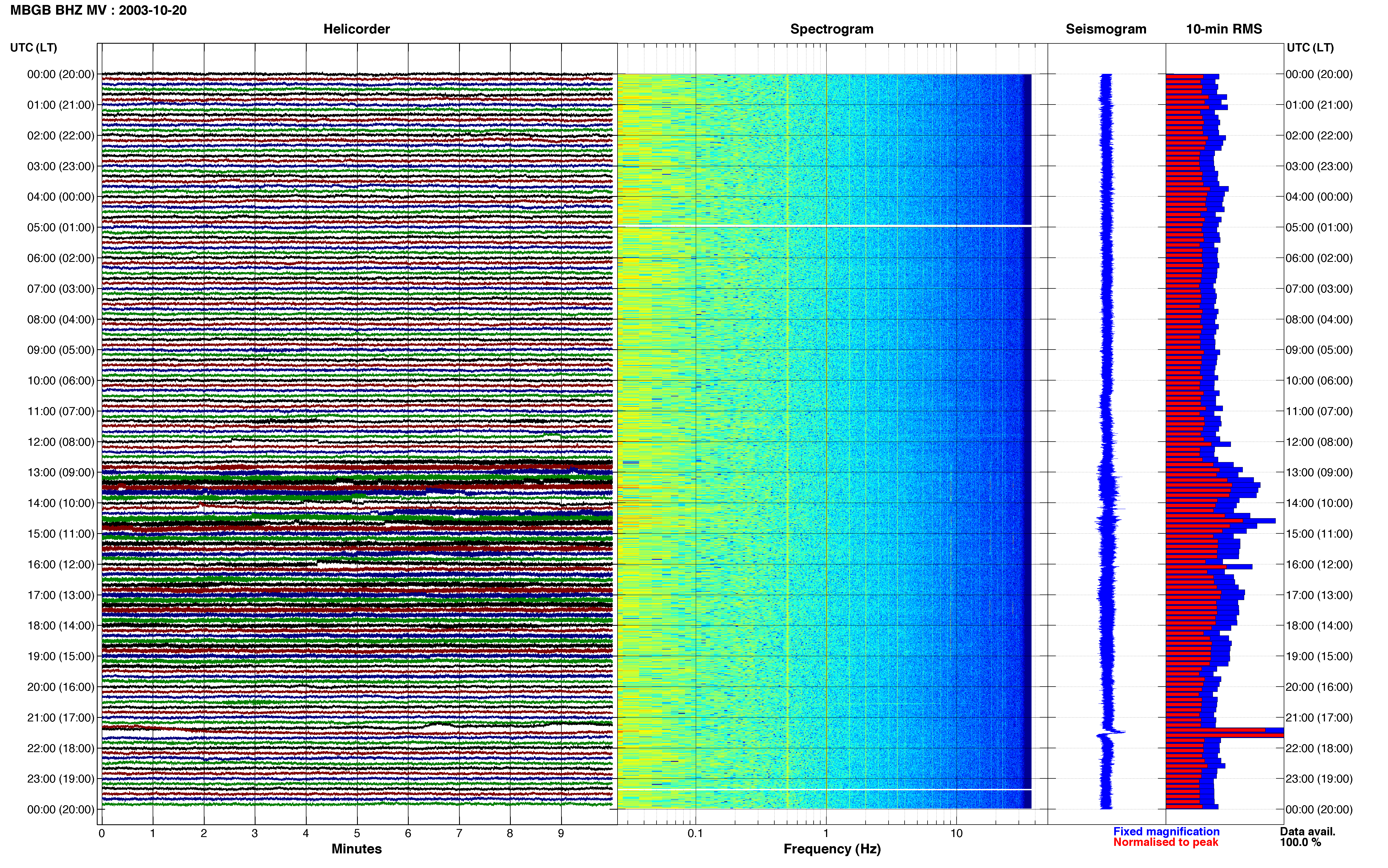Click the left time label '18:00 (14:00)'
Image resolution: width=1388 pixels, height=868 pixels.
click(61, 626)
